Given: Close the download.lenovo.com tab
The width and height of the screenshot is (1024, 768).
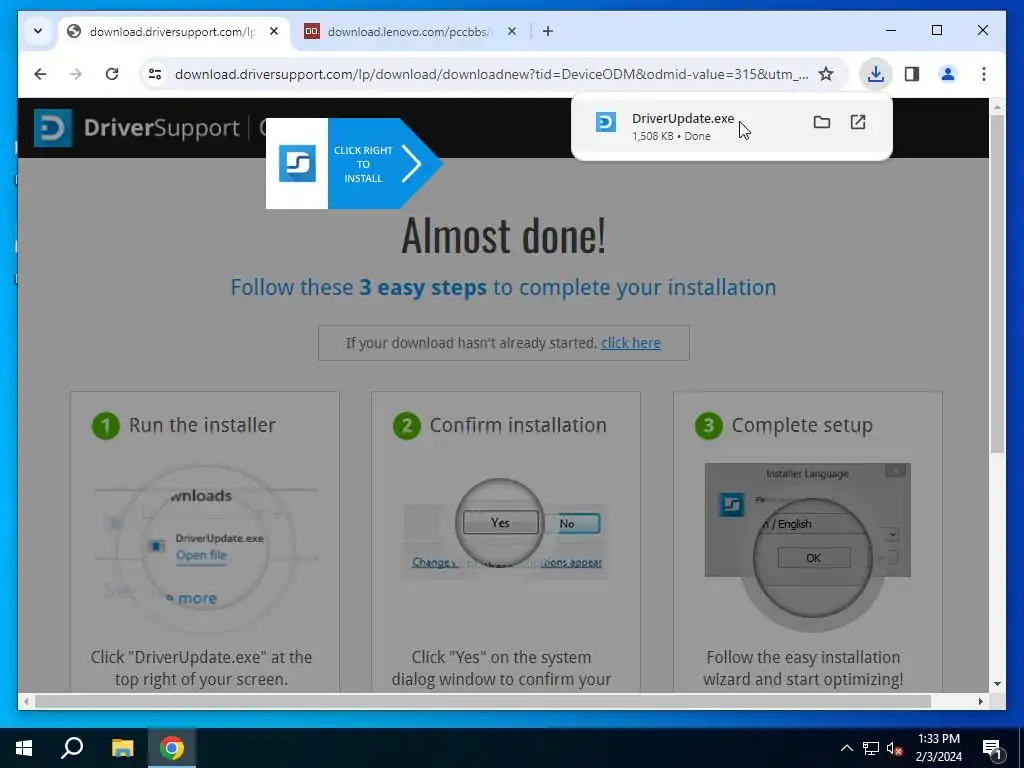Looking at the screenshot, I should [x=512, y=31].
